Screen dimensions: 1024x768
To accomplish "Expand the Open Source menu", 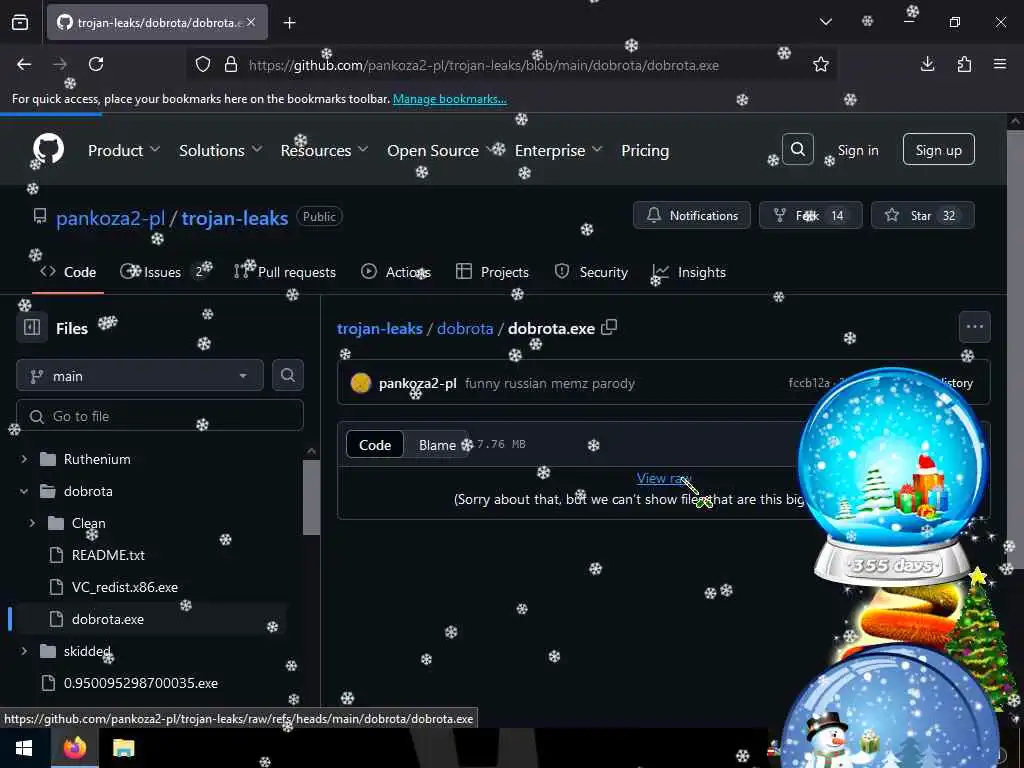I will click(441, 150).
